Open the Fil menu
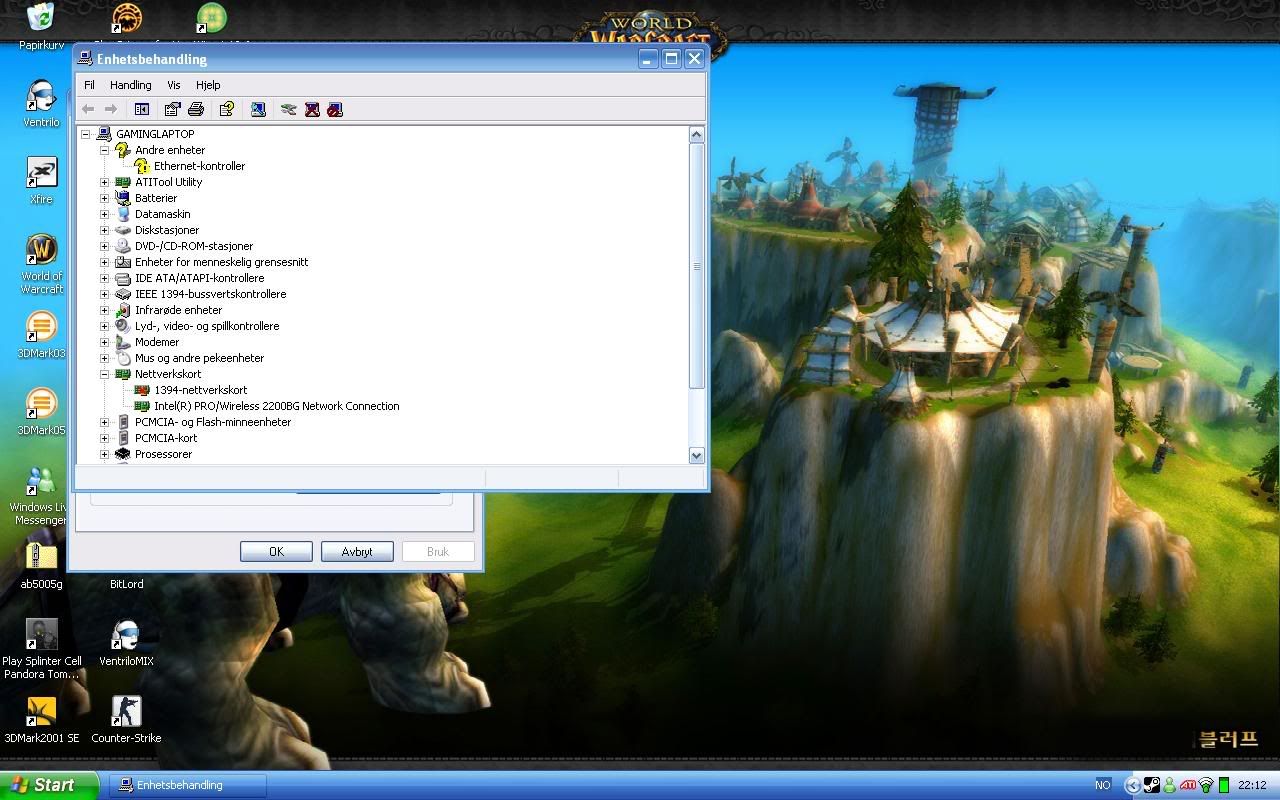The height and width of the screenshot is (800, 1280). pos(89,85)
